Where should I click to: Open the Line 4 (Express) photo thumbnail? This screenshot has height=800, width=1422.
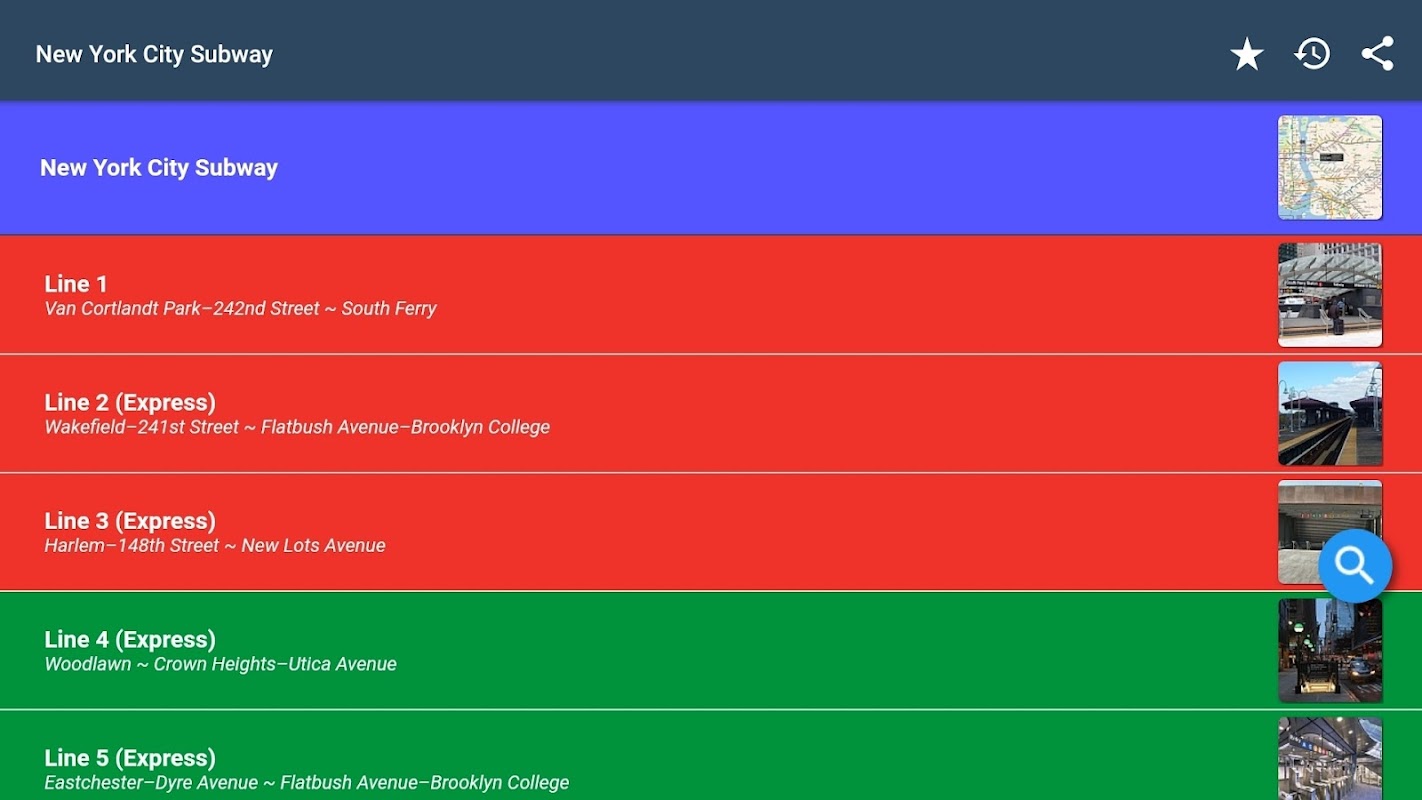tap(1330, 650)
